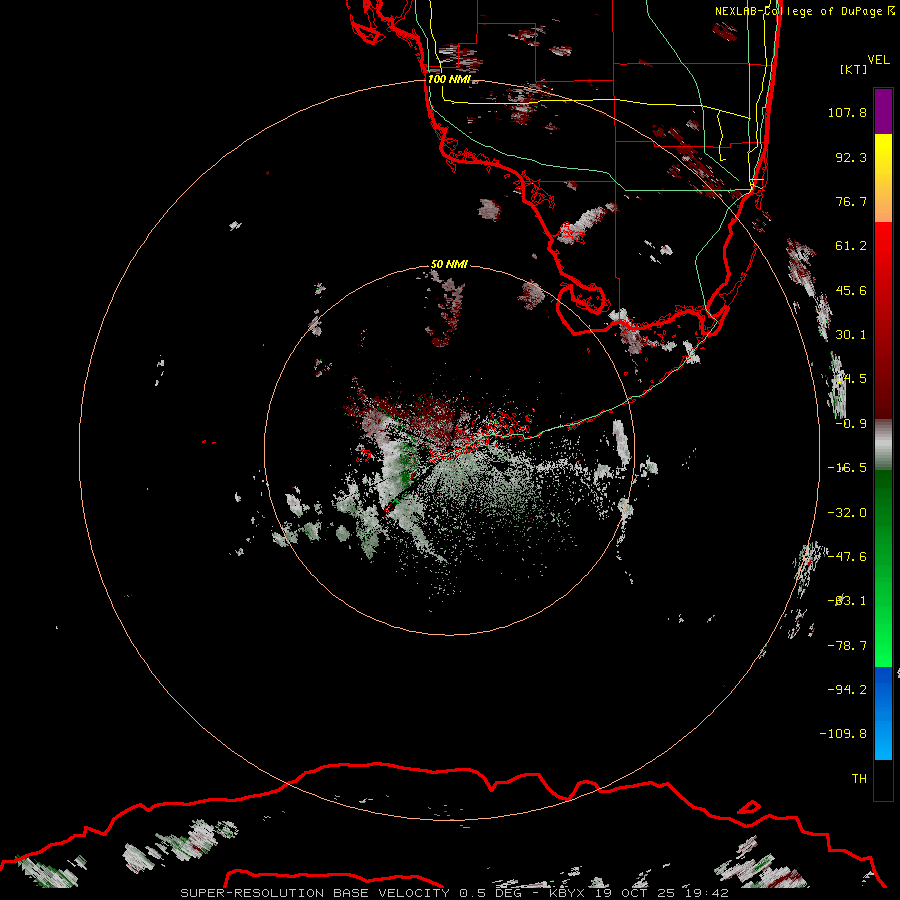Image resolution: width=900 pixels, height=900 pixels.
Task: Click the Super-Resolution Base Velocity caption
Action: (454, 893)
